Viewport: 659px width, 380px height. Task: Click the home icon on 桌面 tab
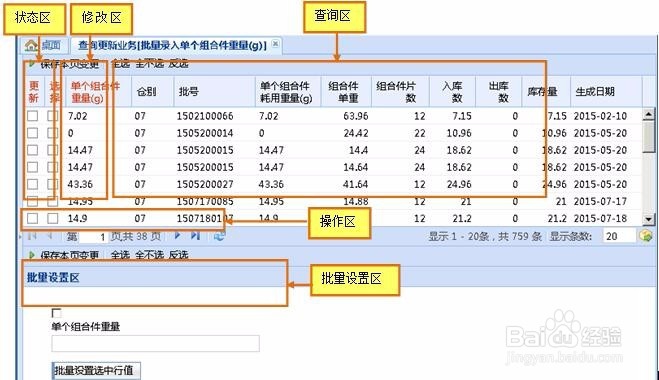(x=31, y=45)
